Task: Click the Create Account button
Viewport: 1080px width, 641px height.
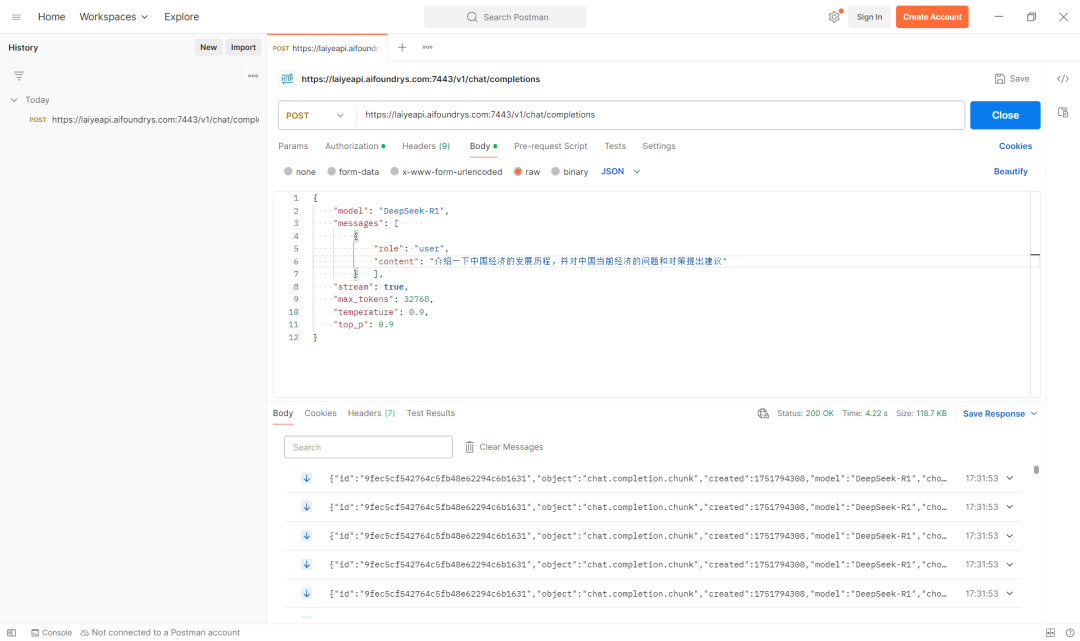Action: click(x=932, y=17)
